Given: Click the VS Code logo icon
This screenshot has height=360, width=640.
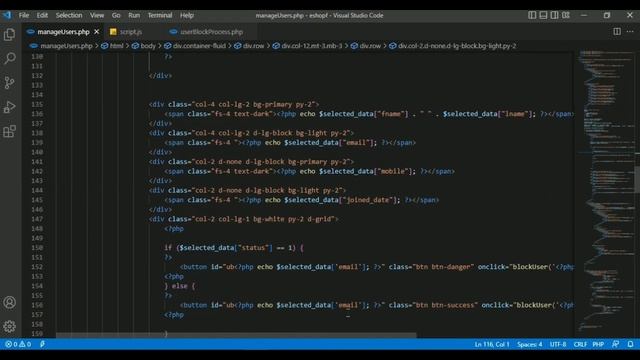Looking at the screenshot, I should 7,16.
